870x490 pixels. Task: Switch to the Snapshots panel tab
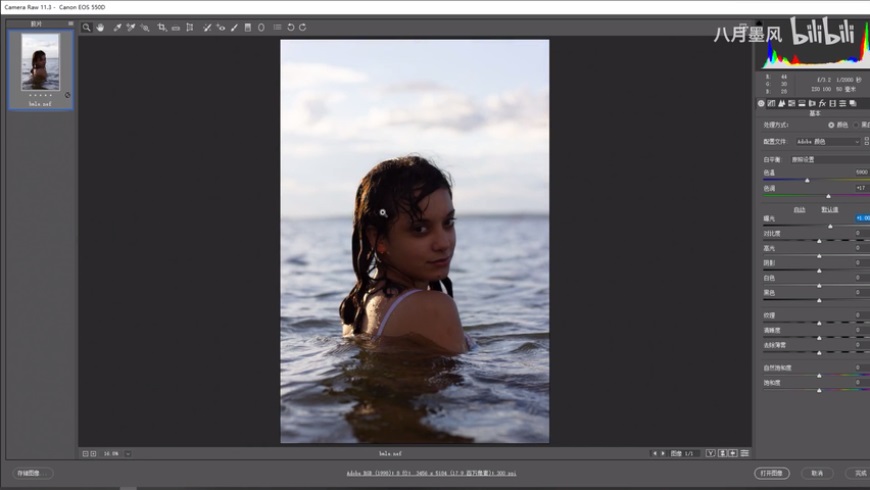[x=853, y=103]
